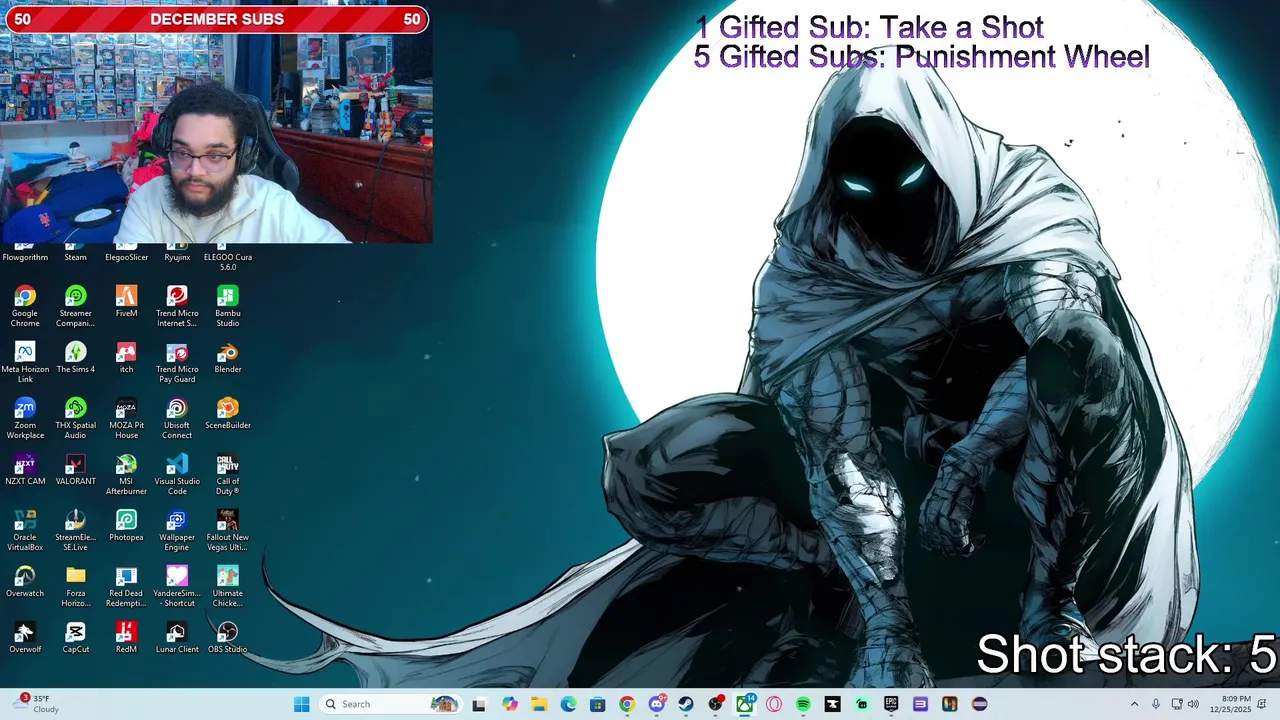Image resolution: width=1280 pixels, height=720 pixels.
Task: Select the MSI Afterburner desktop icon
Action: [126, 474]
